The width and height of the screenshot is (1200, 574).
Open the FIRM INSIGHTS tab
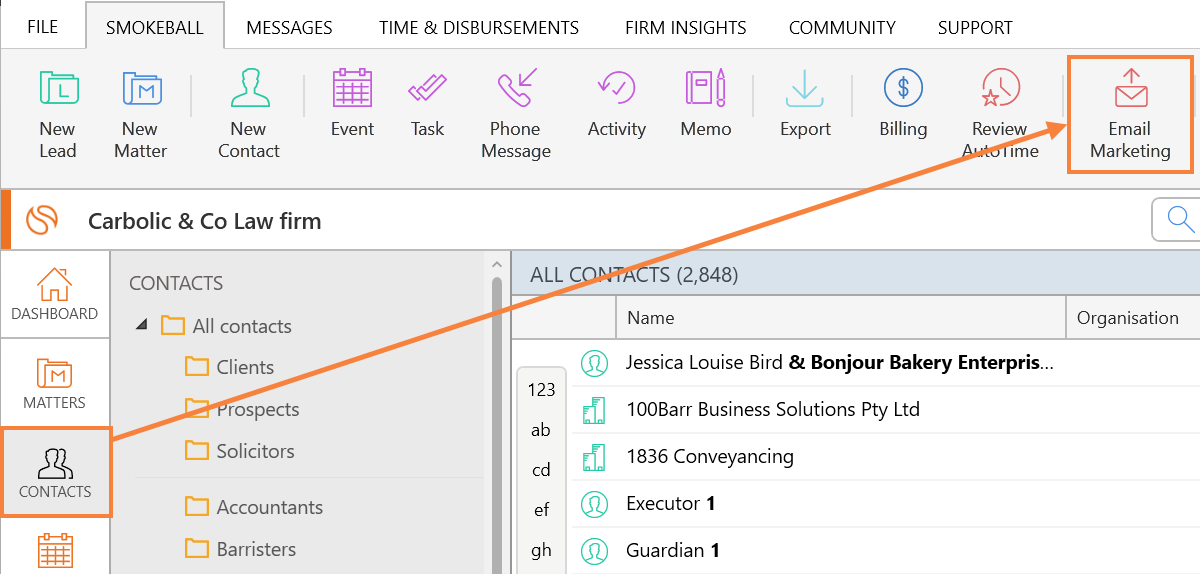685,28
